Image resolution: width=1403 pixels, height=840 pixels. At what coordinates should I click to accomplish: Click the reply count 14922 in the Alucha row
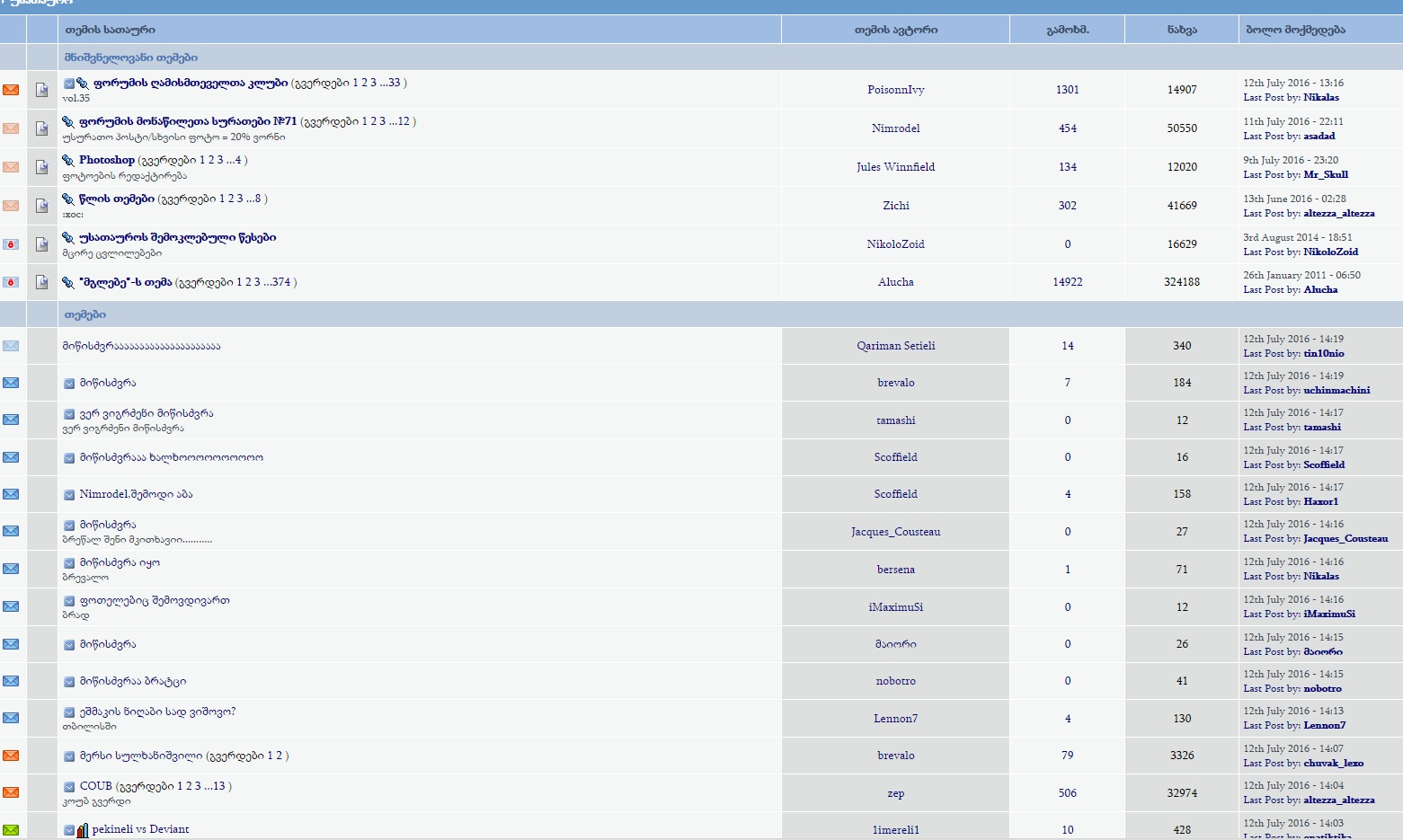click(1068, 282)
